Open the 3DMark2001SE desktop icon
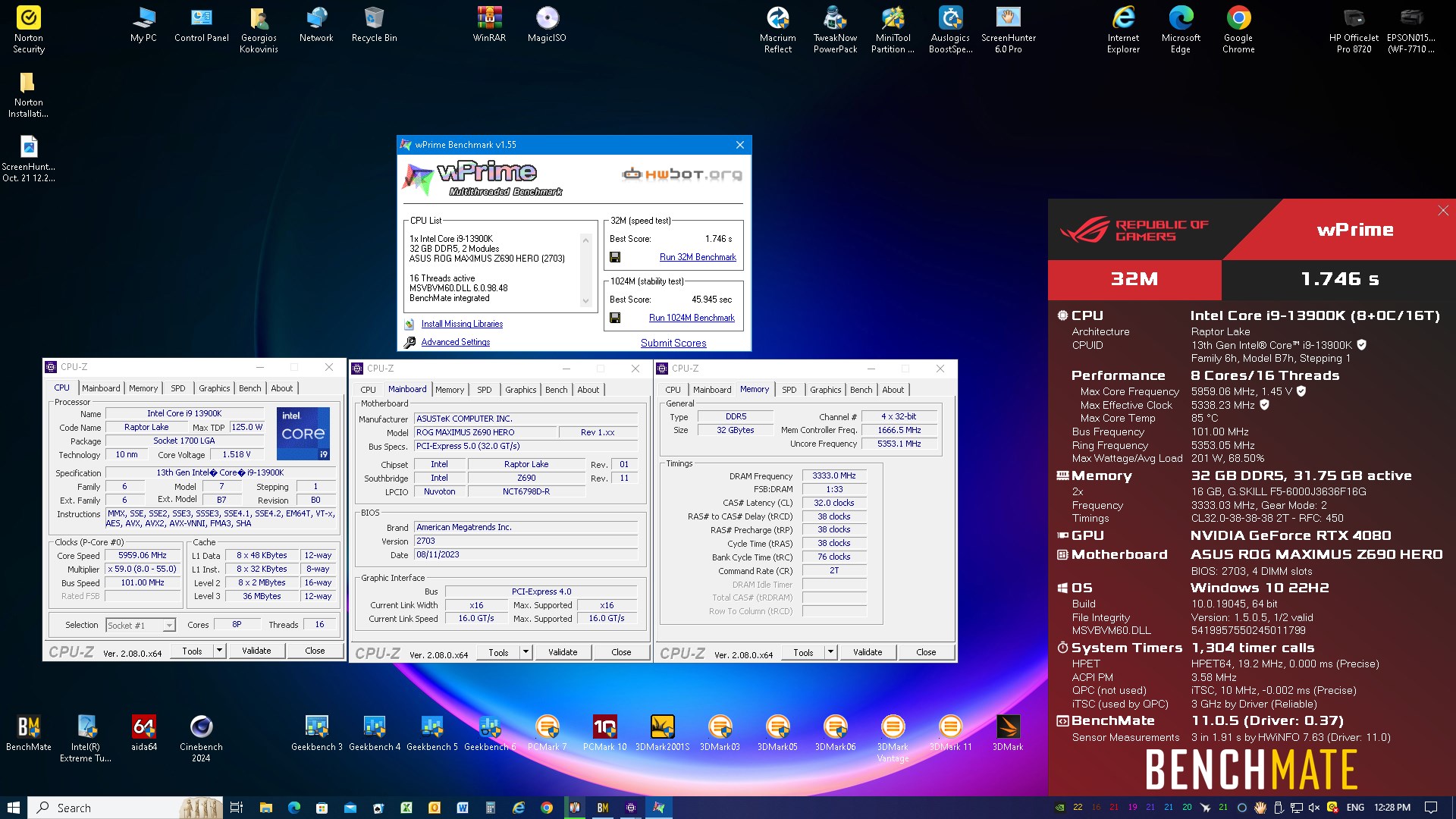 [663, 733]
